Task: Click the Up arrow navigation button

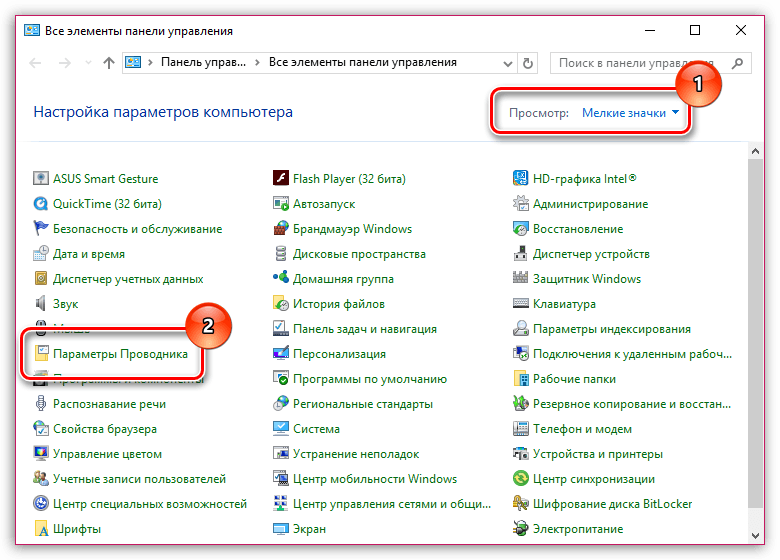Action: coord(108,63)
